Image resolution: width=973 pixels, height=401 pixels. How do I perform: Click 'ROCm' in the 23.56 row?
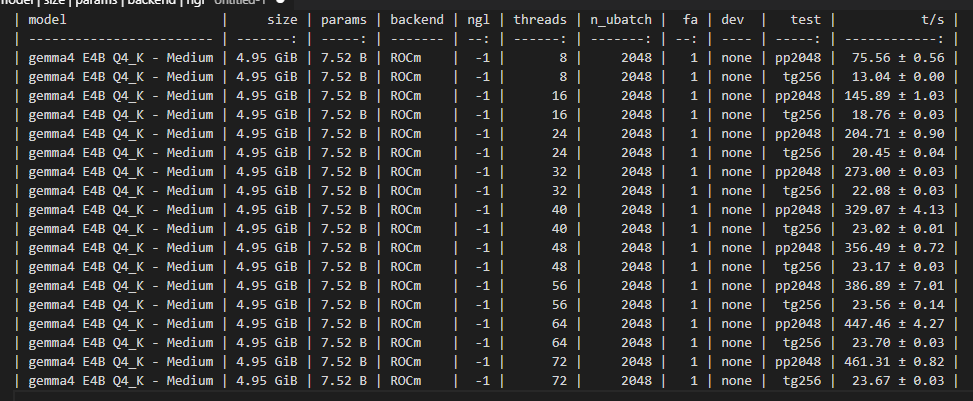(405, 305)
